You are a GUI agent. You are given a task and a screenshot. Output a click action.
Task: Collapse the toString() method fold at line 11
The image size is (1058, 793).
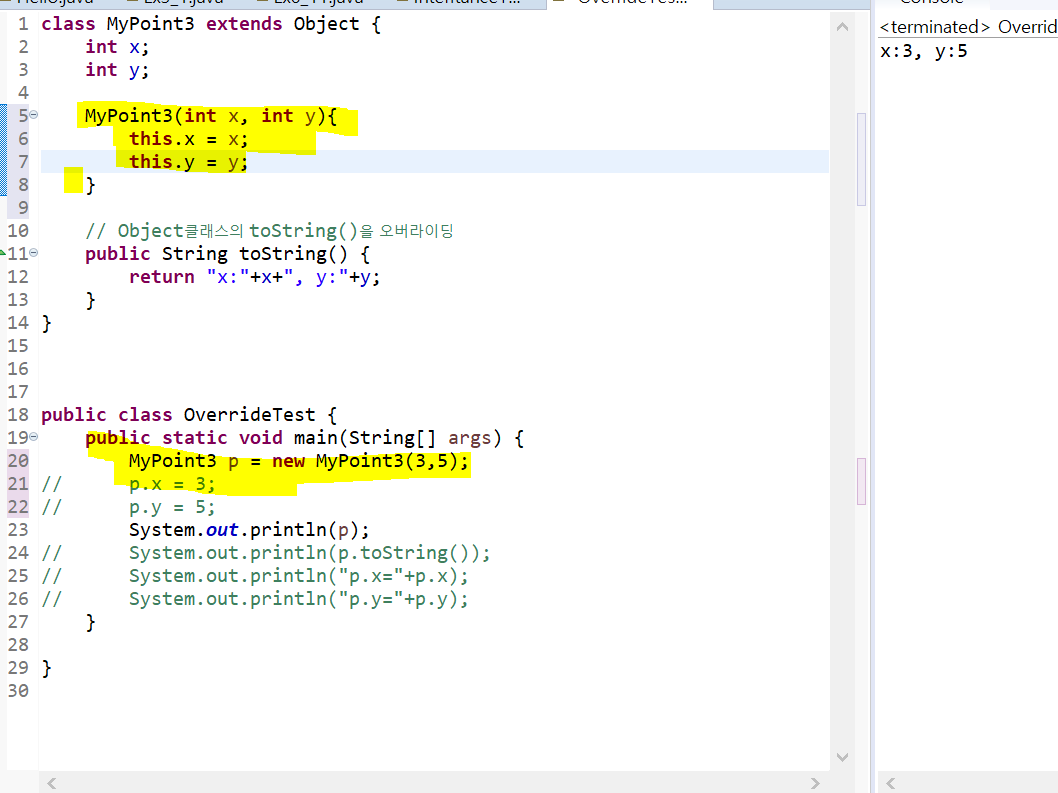[34, 253]
